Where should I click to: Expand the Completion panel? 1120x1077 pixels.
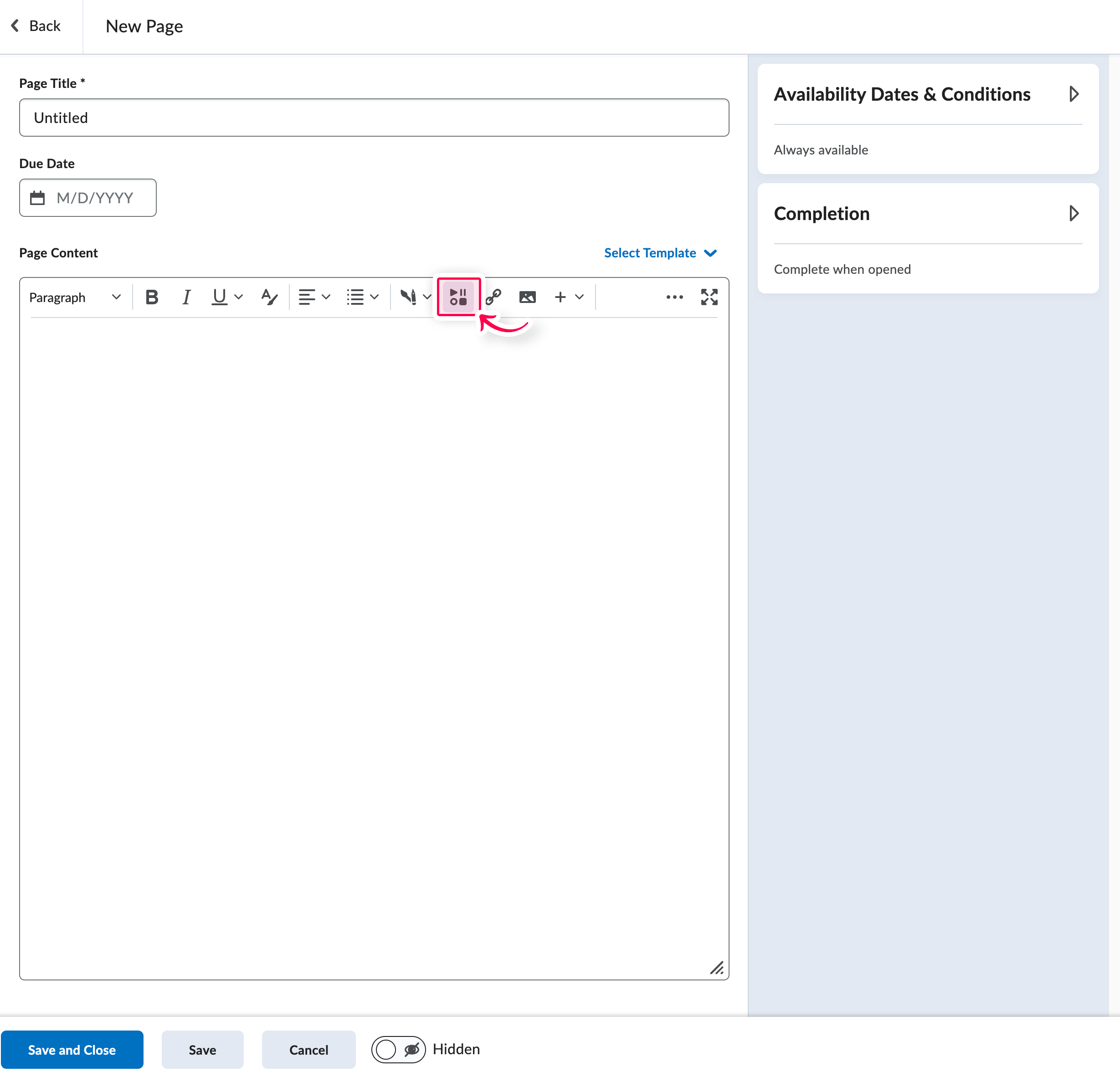[1073, 214]
